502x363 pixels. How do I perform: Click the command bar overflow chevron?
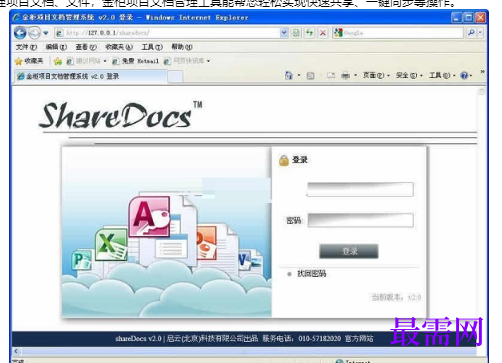point(482,72)
